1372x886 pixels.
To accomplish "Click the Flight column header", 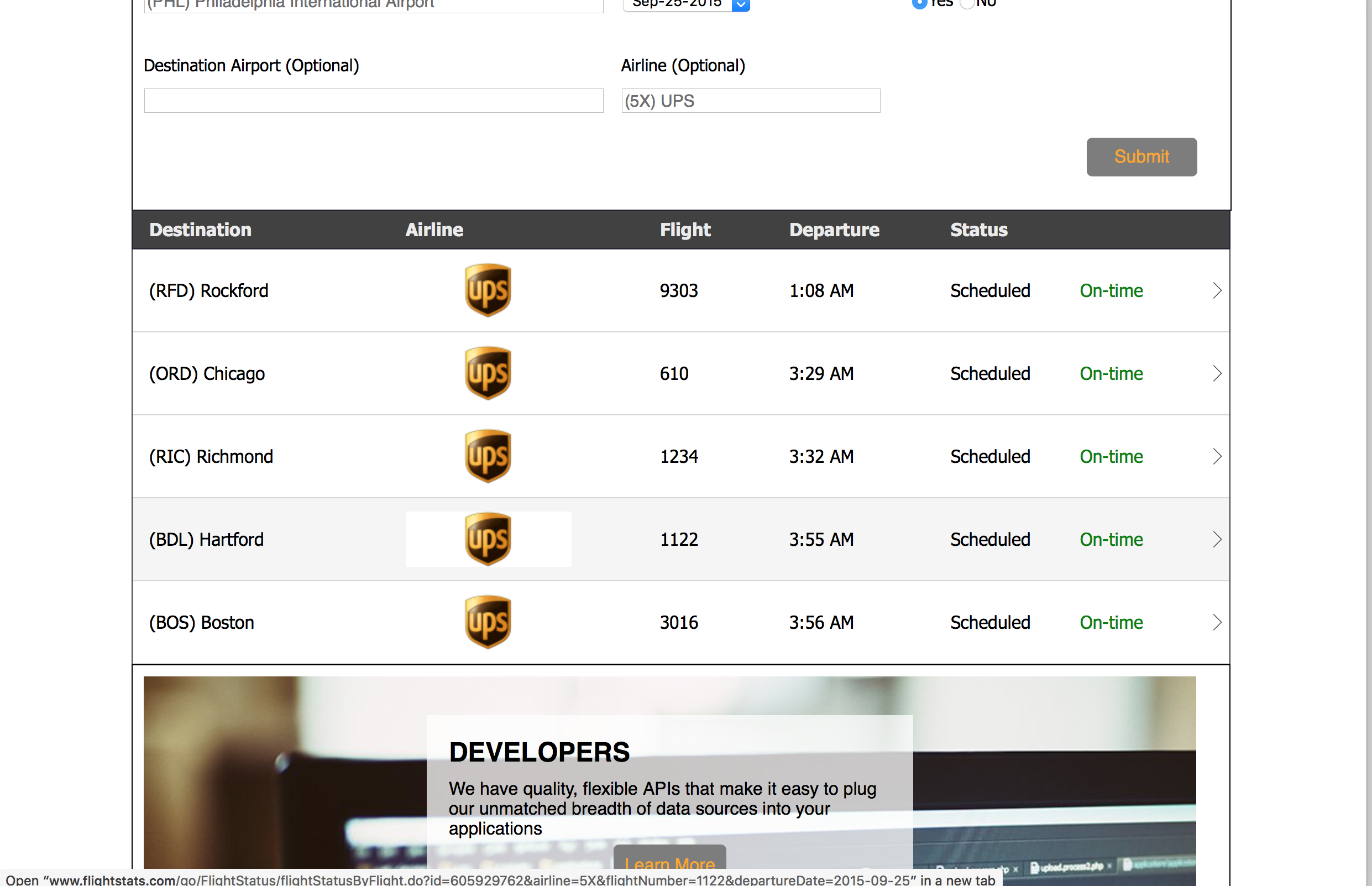I will point(685,230).
